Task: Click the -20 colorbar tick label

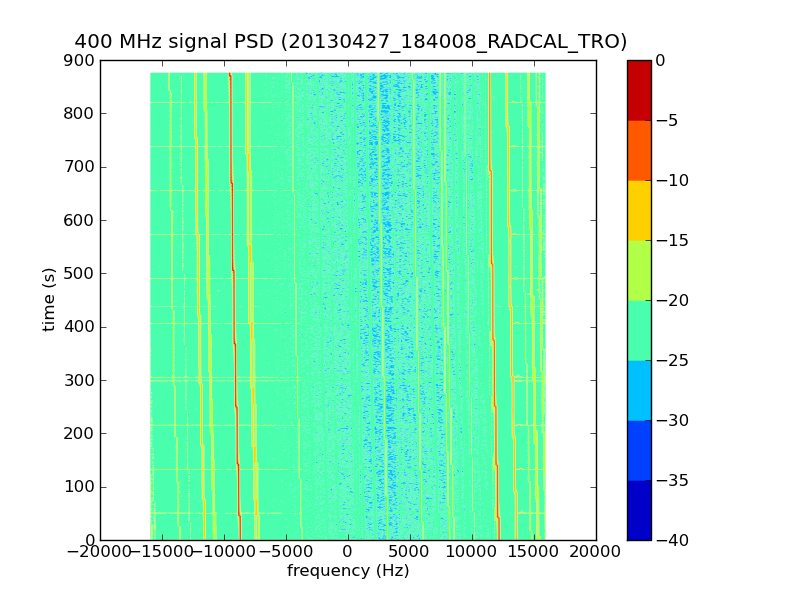Action: tap(672, 300)
